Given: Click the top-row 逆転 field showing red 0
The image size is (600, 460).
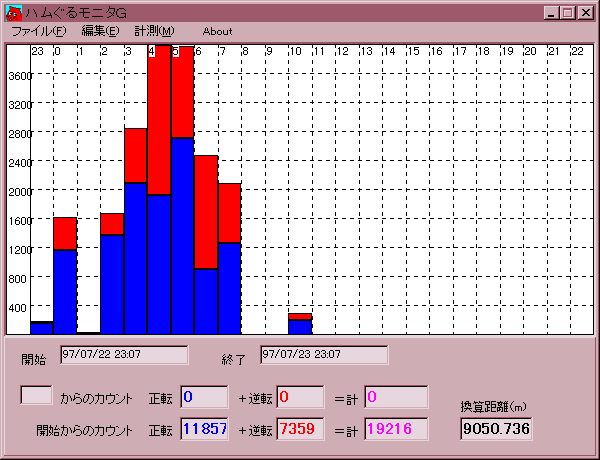Looking at the screenshot, I should (300, 397).
